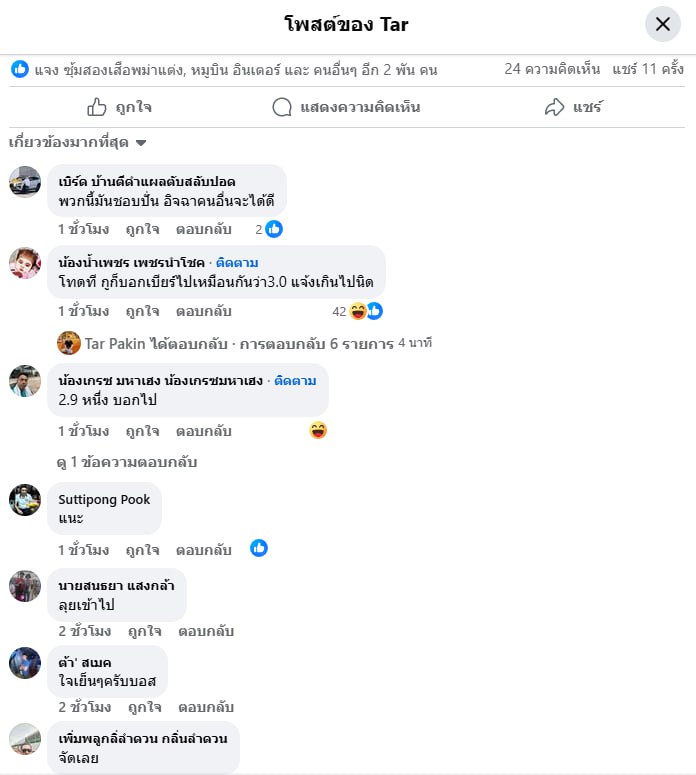Click haha emoji on 2.9 comment
Screen dimensions: 696x775
[318, 430]
